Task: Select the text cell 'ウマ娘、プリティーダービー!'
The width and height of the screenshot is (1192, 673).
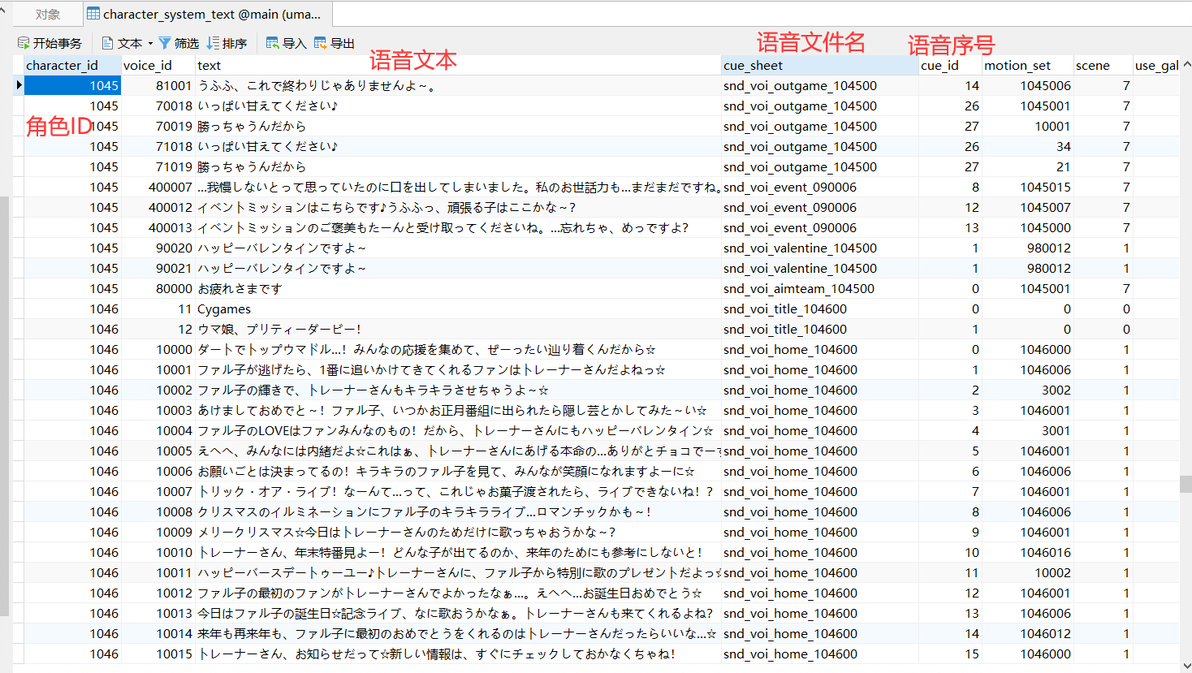Action: coord(458,329)
